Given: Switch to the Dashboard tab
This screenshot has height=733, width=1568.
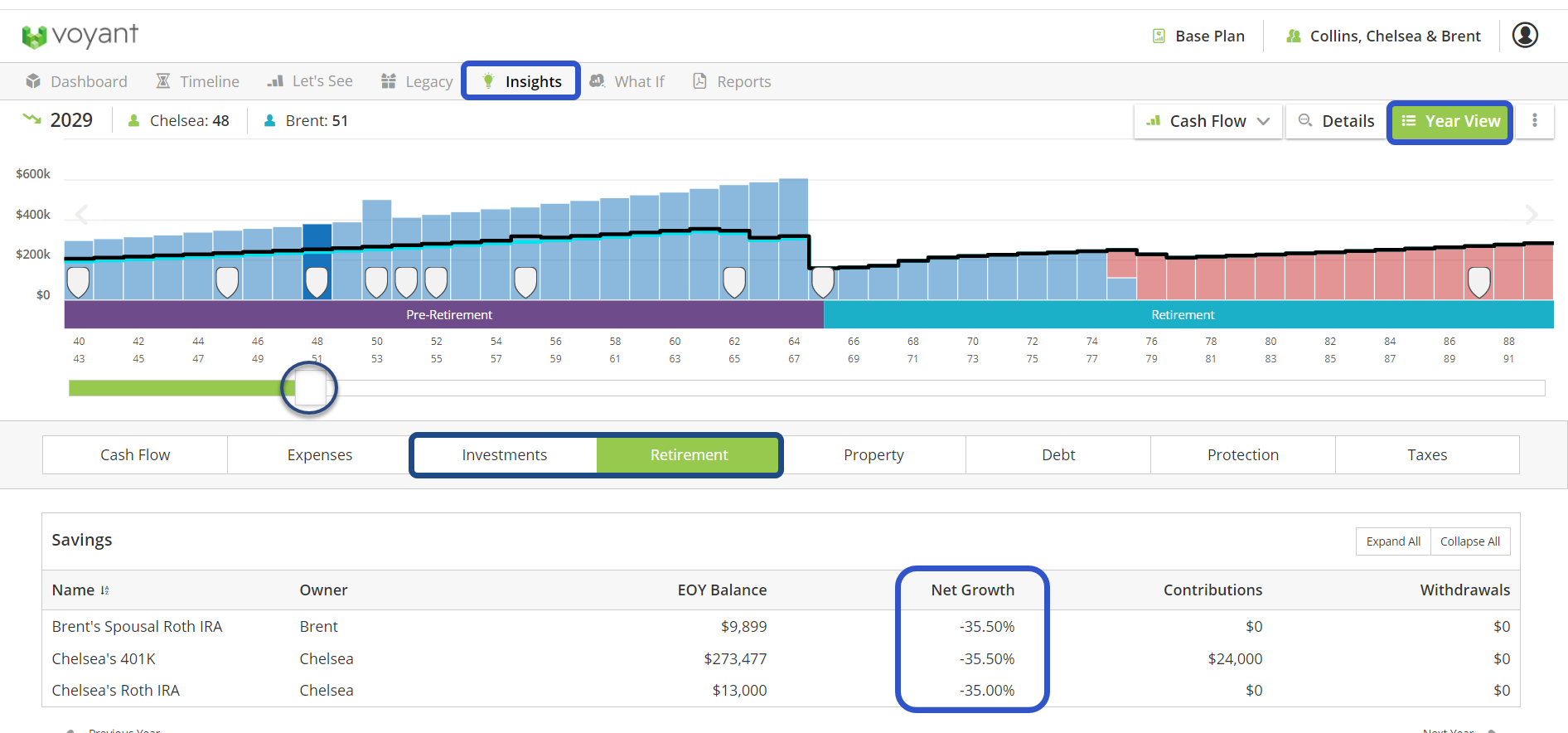Looking at the screenshot, I should pyautogui.click(x=77, y=81).
